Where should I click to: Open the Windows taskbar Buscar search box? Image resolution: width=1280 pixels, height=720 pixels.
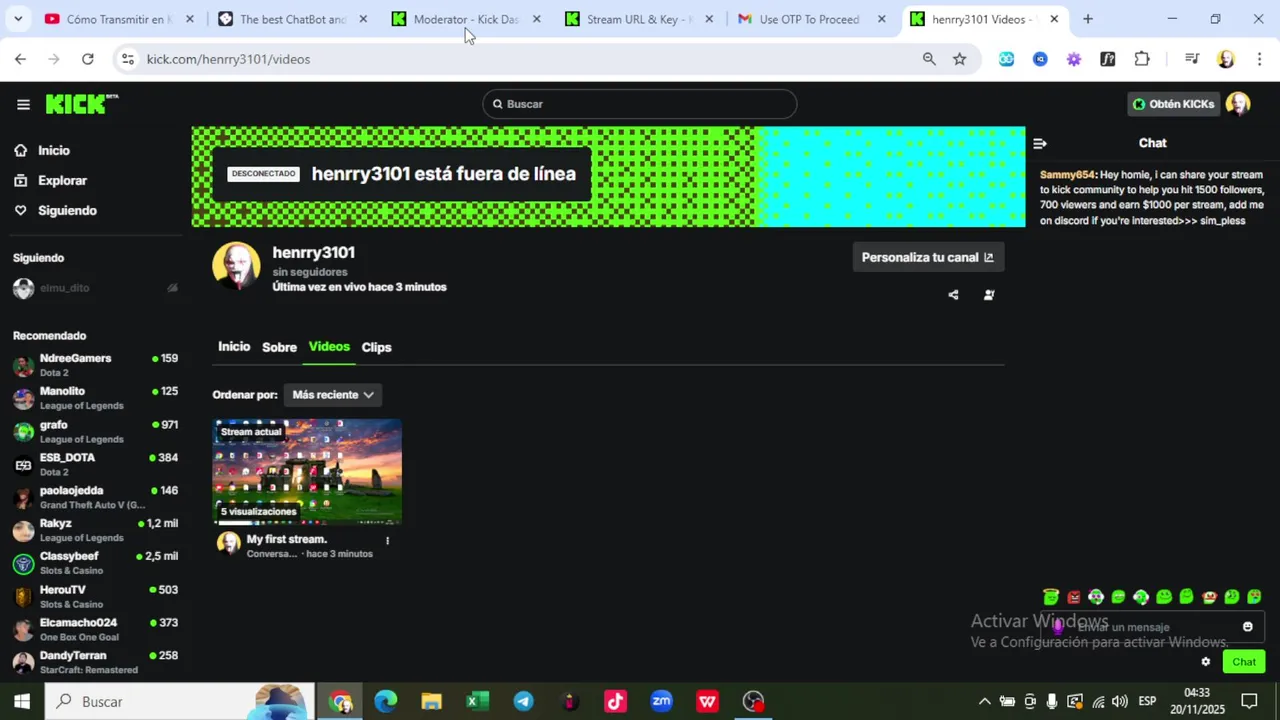pos(180,701)
